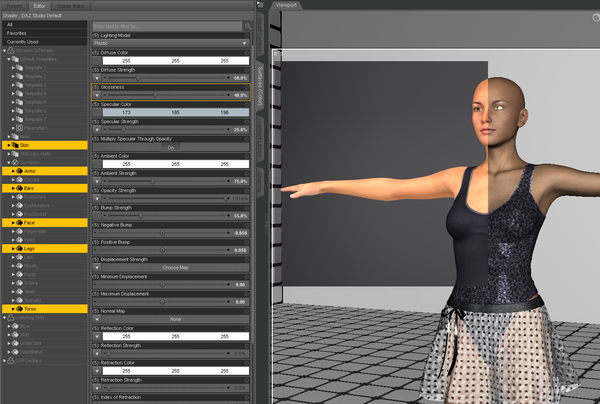Open the Surfaces pane options menu icon

tap(260, 5)
